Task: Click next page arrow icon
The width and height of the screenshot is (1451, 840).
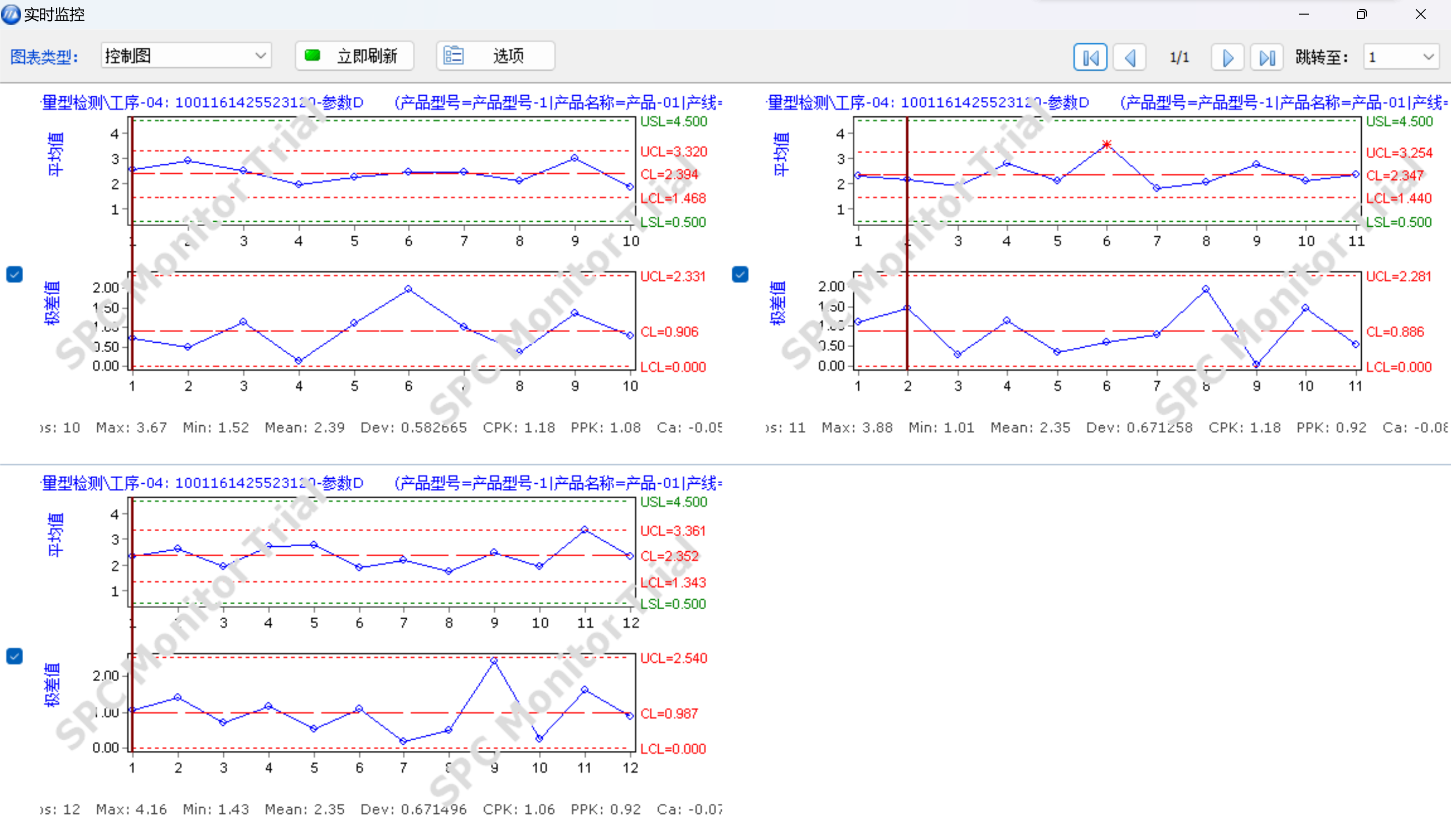Action: click(x=1227, y=57)
